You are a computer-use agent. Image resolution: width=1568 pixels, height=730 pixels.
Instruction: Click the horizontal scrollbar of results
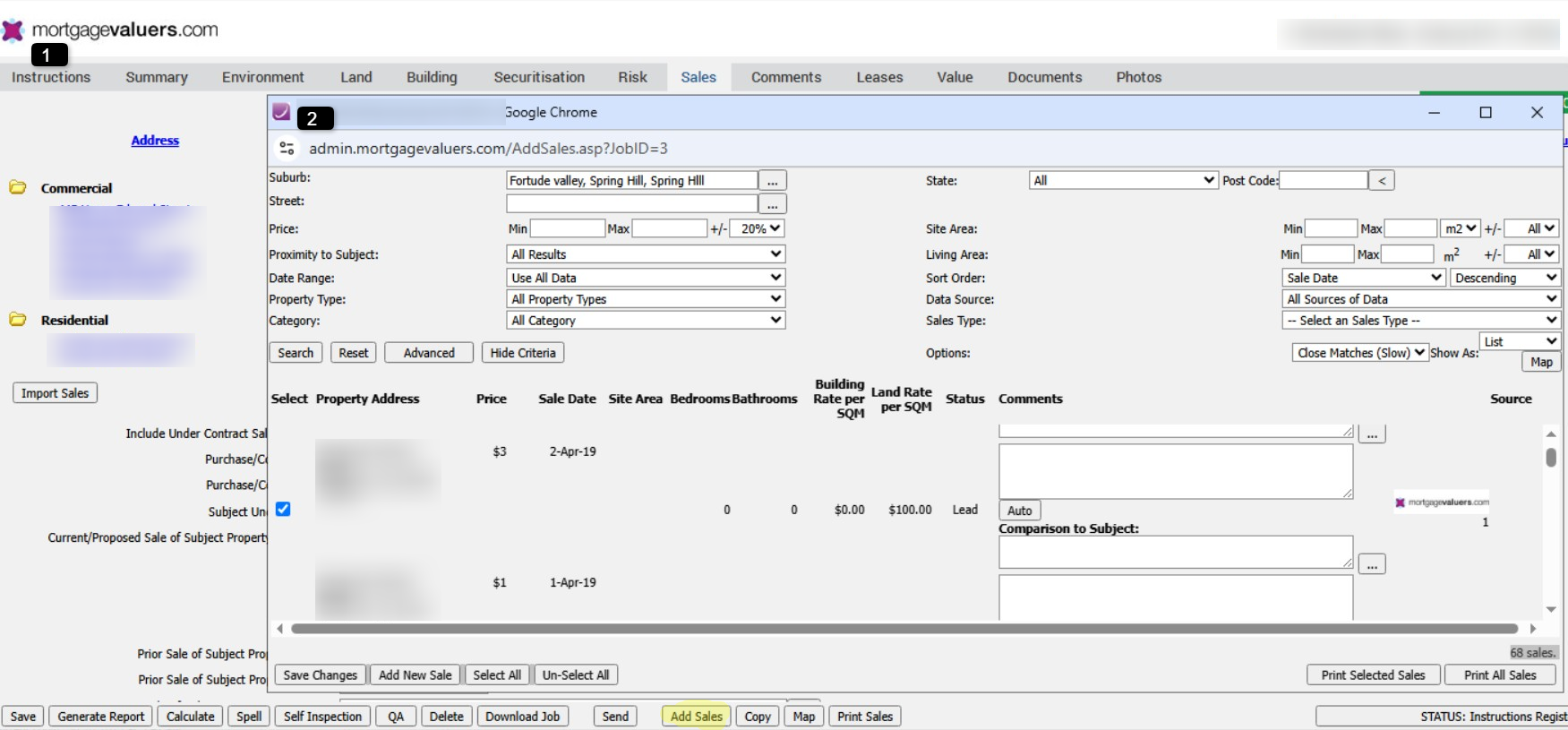[904, 629]
